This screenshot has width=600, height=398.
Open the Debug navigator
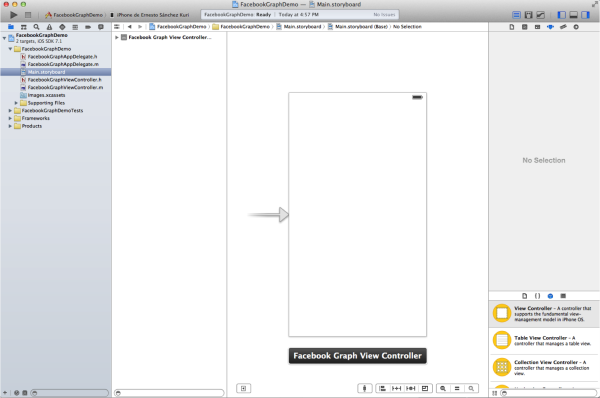click(x=75, y=27)
